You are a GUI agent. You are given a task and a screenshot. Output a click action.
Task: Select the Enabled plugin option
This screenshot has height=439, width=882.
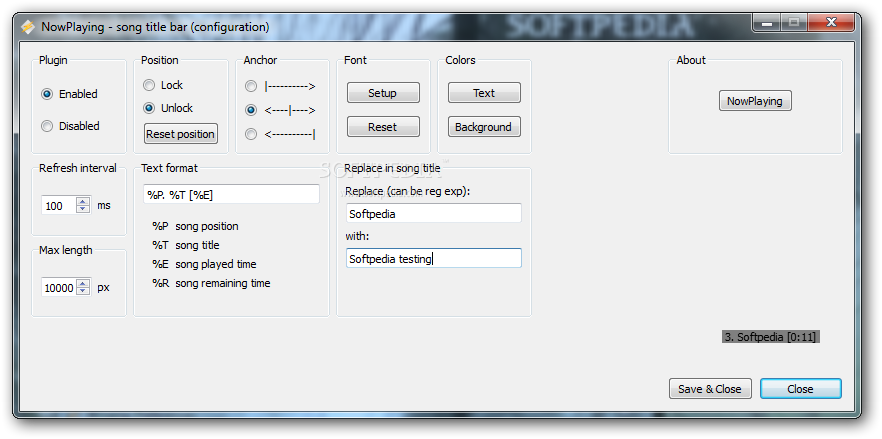(x=70, y=94)
